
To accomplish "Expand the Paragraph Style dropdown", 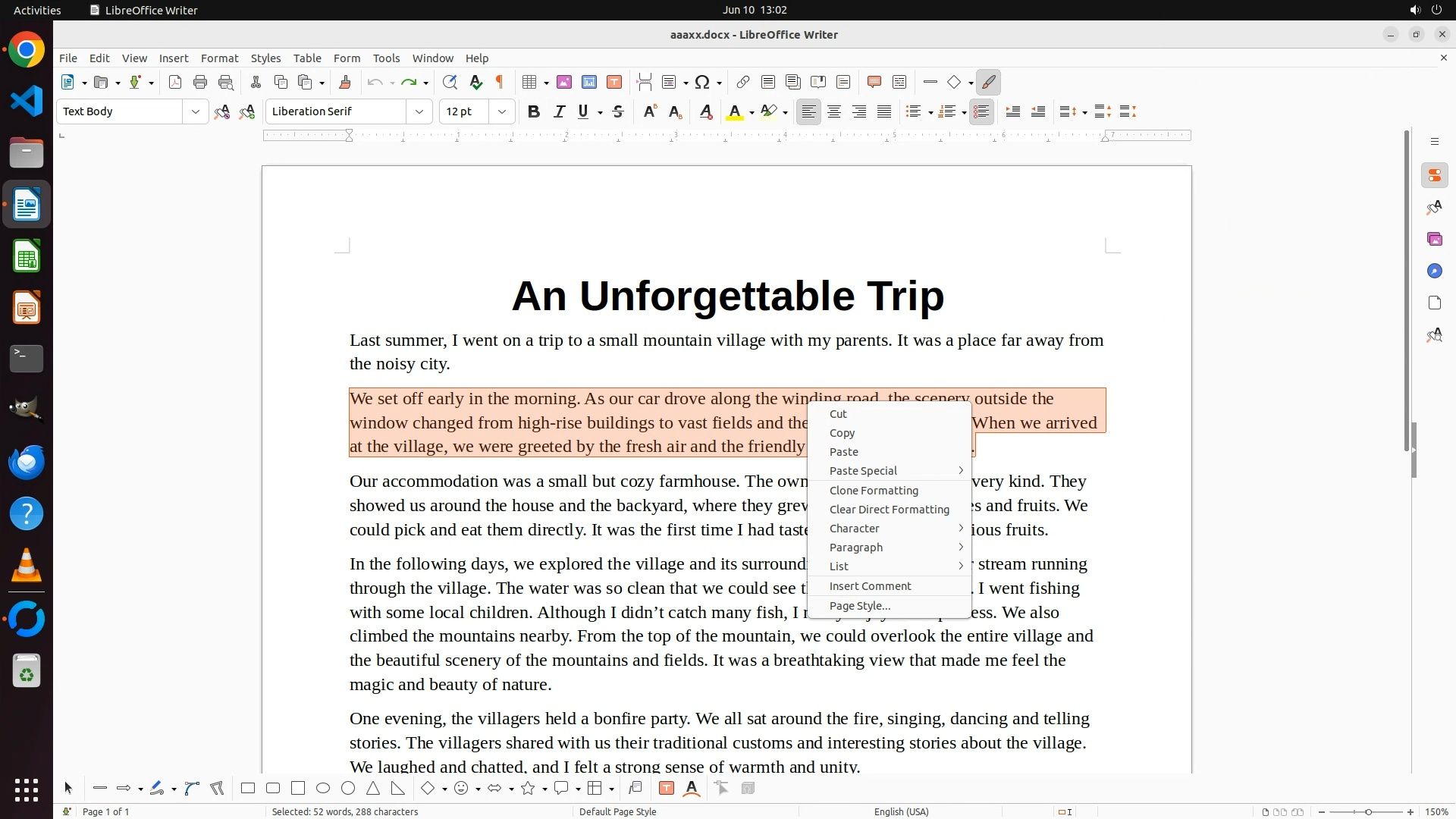I will click(196, 112).
